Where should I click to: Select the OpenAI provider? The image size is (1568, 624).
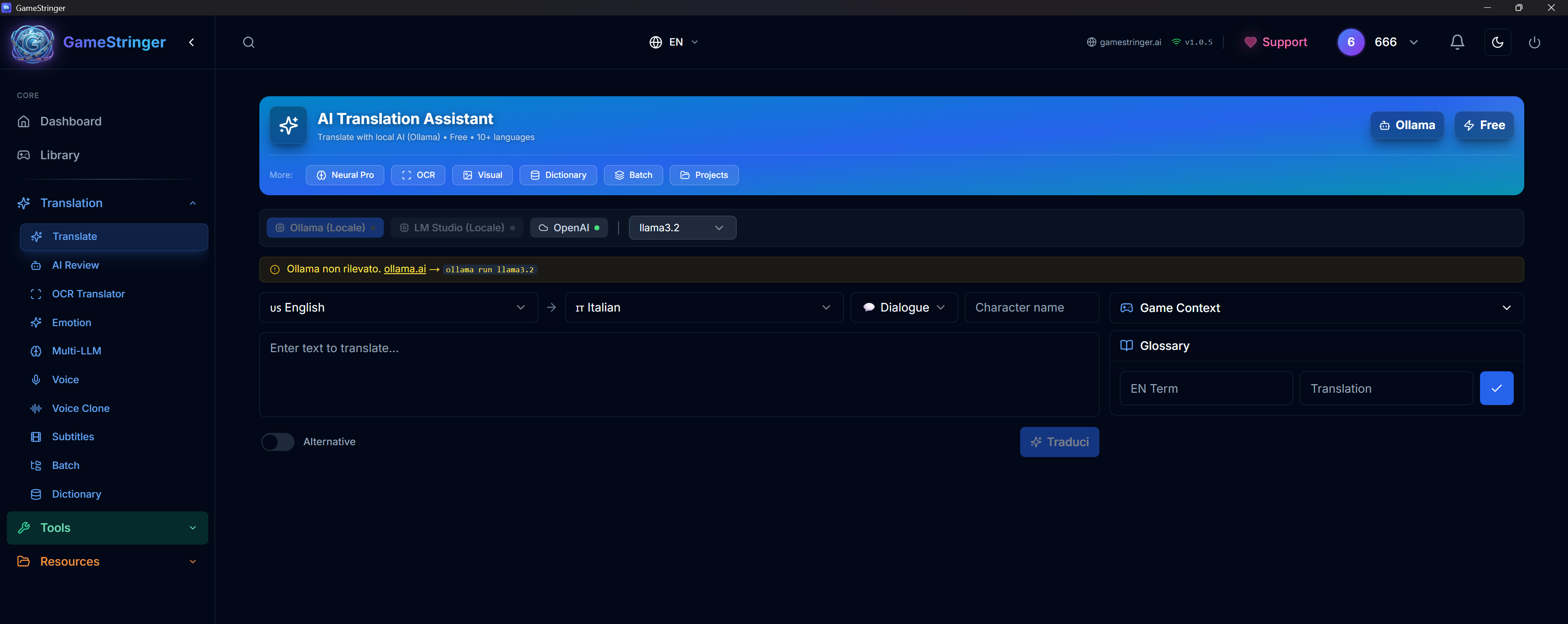569,228
